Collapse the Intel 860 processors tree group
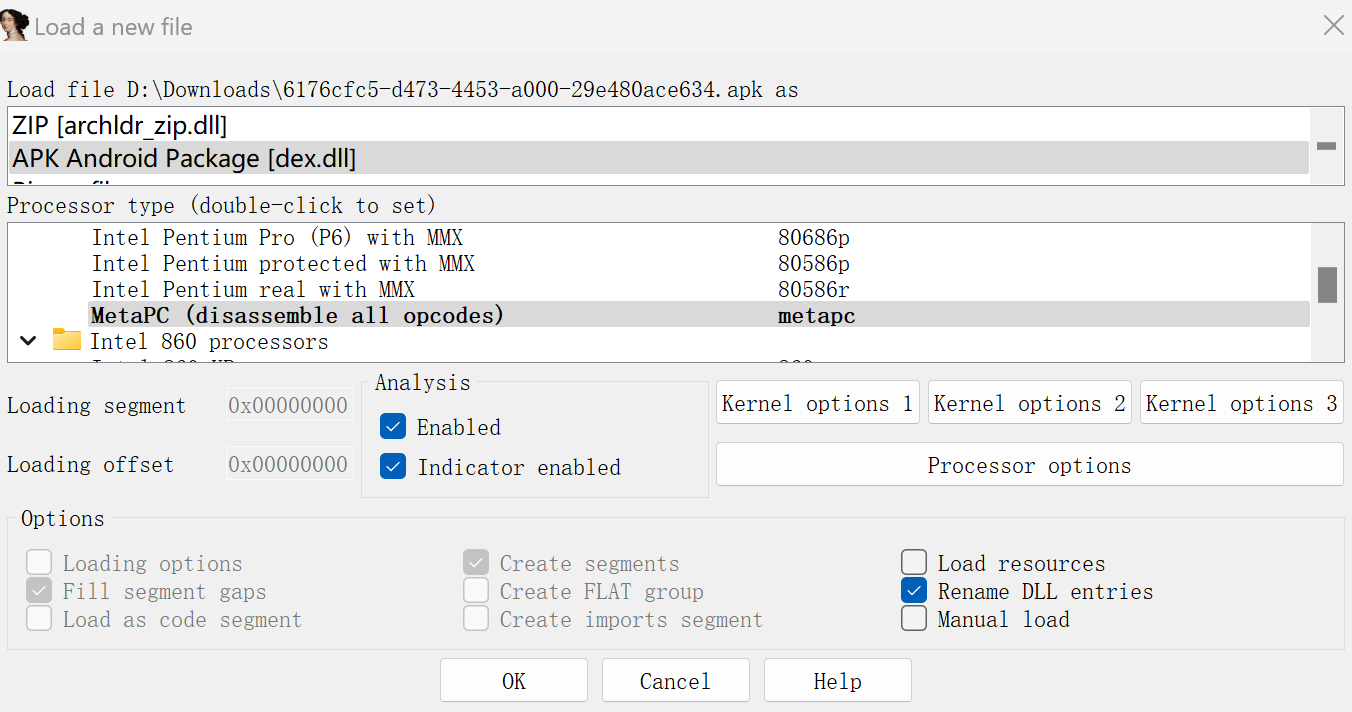1352x712 pixels. click(29, 342)
